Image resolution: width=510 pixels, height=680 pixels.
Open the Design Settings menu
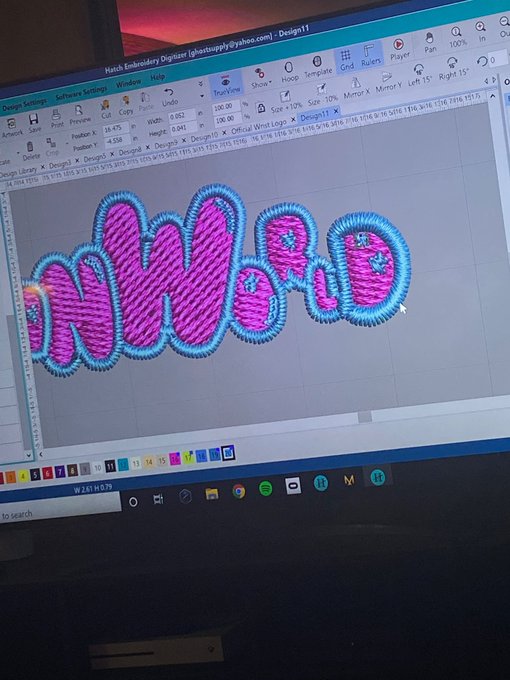(x=23, y=105)
